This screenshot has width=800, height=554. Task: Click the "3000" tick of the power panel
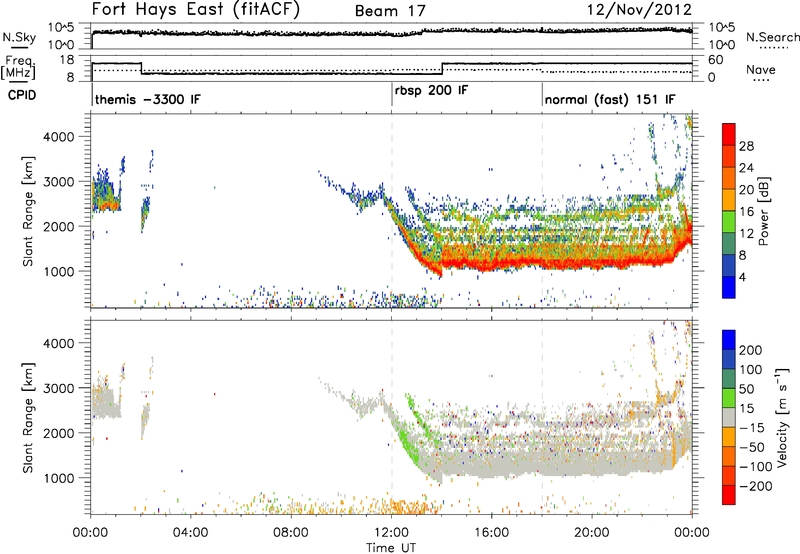click(x=59, y=182)
